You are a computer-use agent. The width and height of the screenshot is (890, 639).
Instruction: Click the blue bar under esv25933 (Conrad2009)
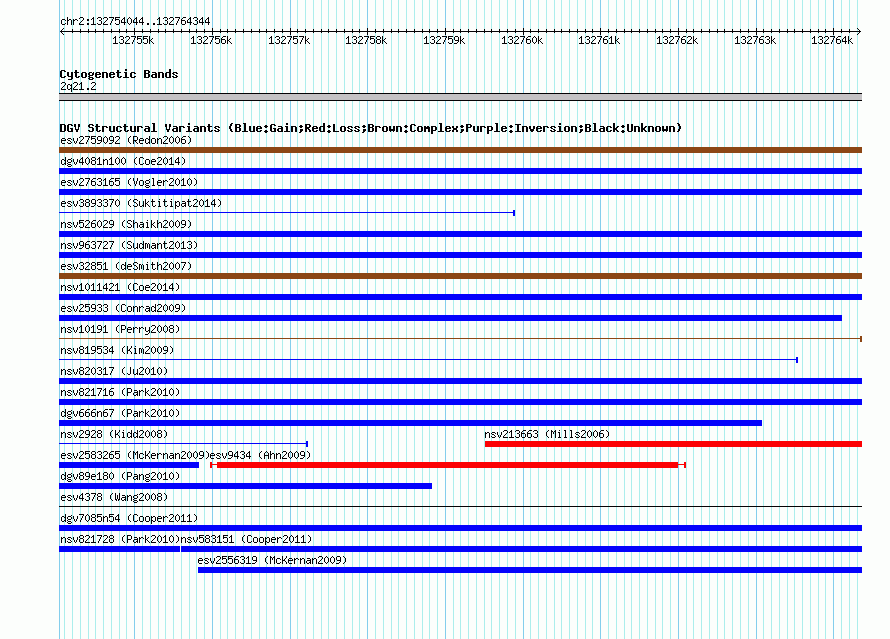pos(450,318)
